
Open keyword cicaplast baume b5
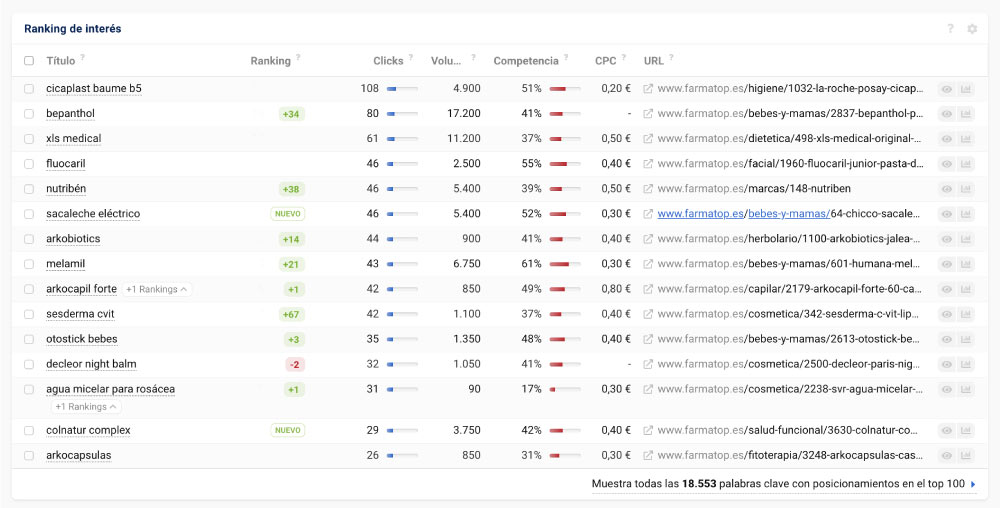(x=94, y=89)
